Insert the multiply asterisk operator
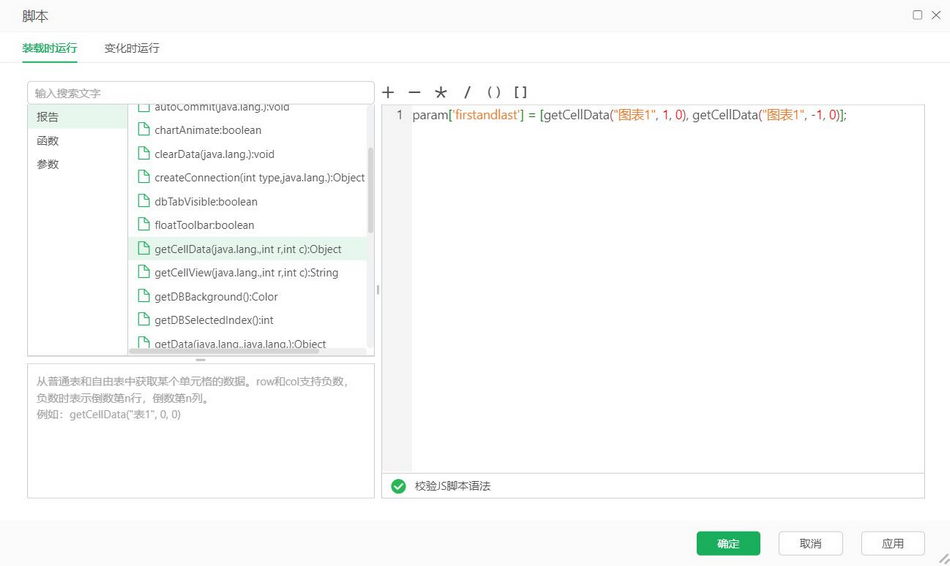This screenshot has width=950, height=566. 440,92
